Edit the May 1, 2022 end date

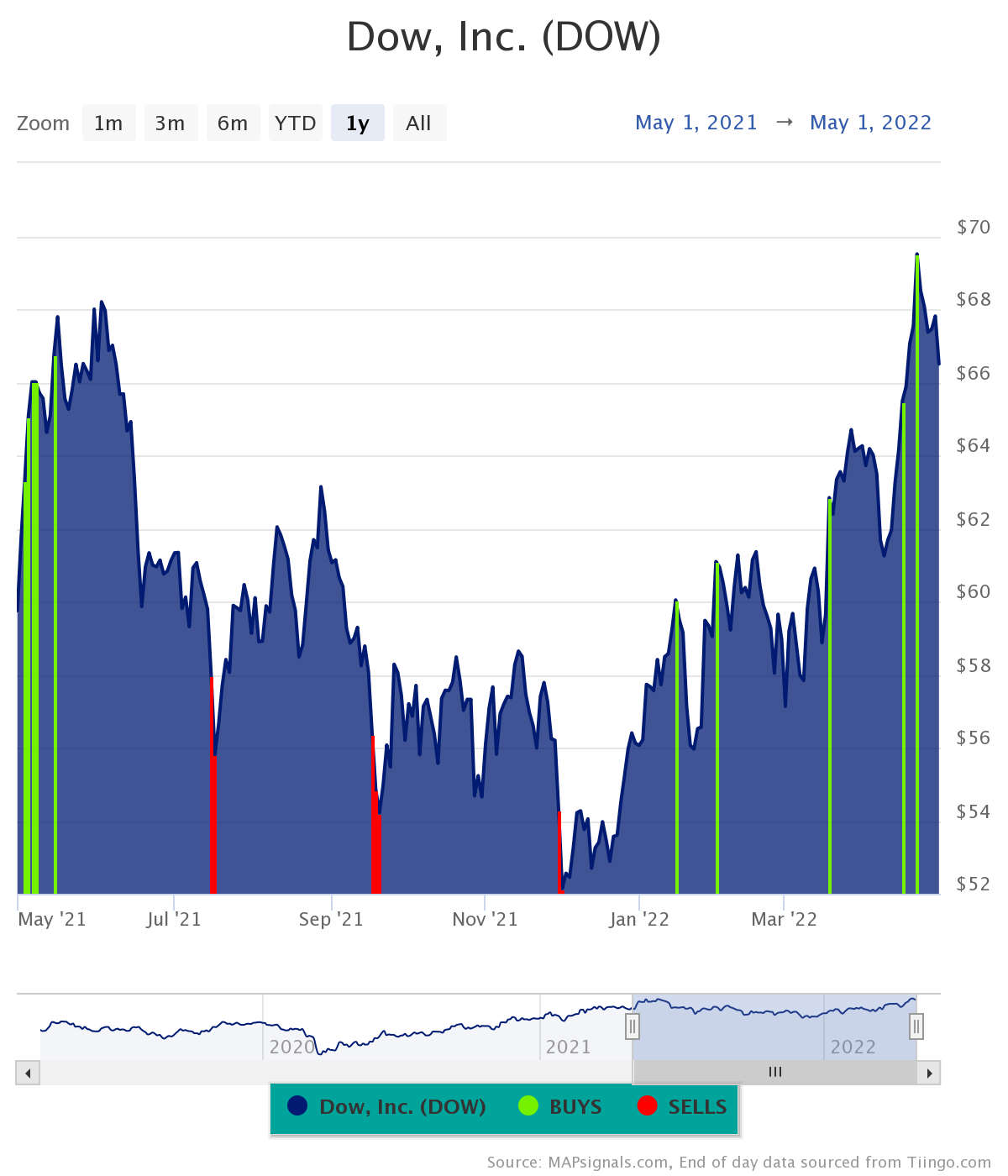point(871,123)
